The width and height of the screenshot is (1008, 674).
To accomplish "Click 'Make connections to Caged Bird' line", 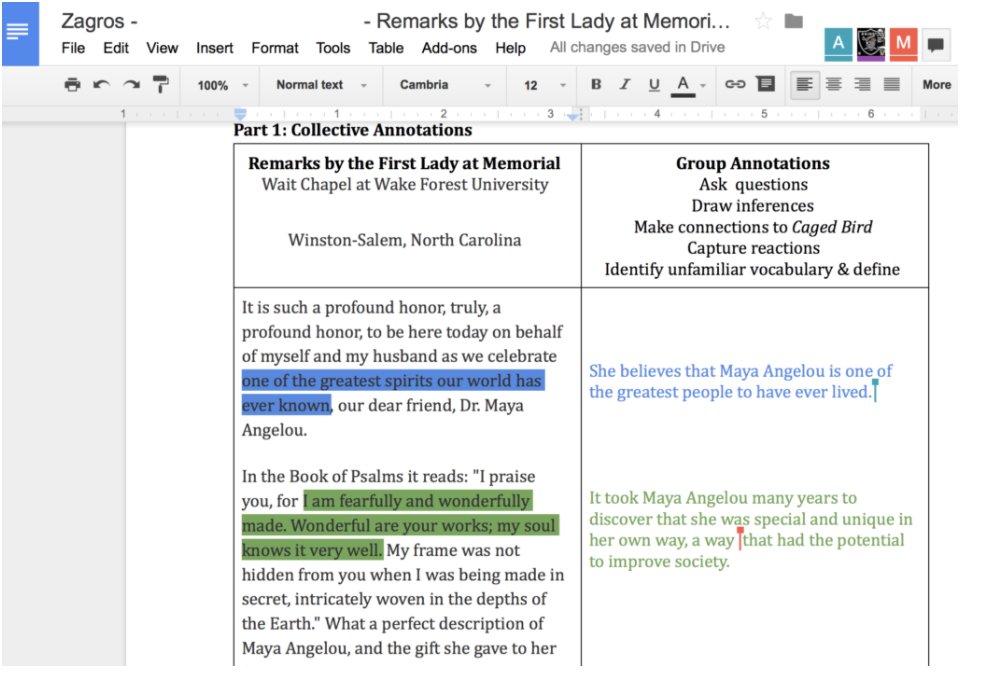I will point(753,227).
